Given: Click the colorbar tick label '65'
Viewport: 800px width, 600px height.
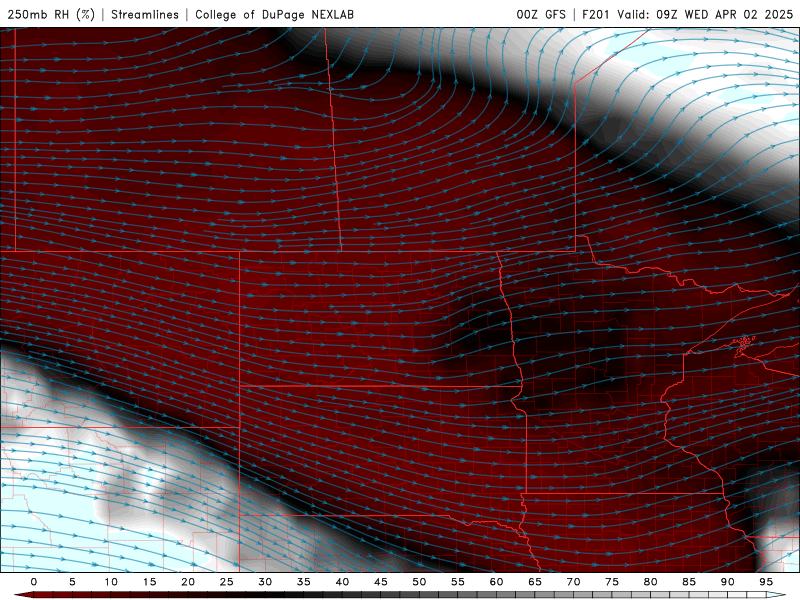Looking at the screenshot, I should click(x=535, y=582).
